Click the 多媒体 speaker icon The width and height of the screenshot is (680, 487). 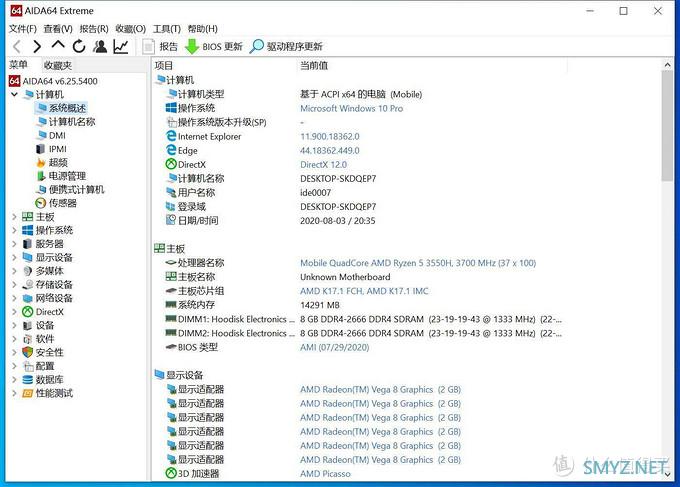coord(27,271)
